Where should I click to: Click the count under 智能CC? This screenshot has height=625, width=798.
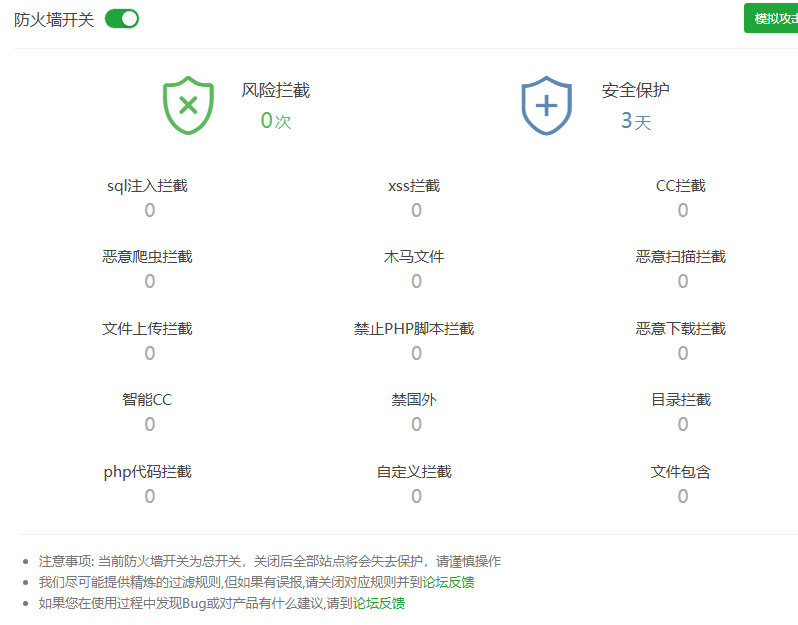point(150,424)
